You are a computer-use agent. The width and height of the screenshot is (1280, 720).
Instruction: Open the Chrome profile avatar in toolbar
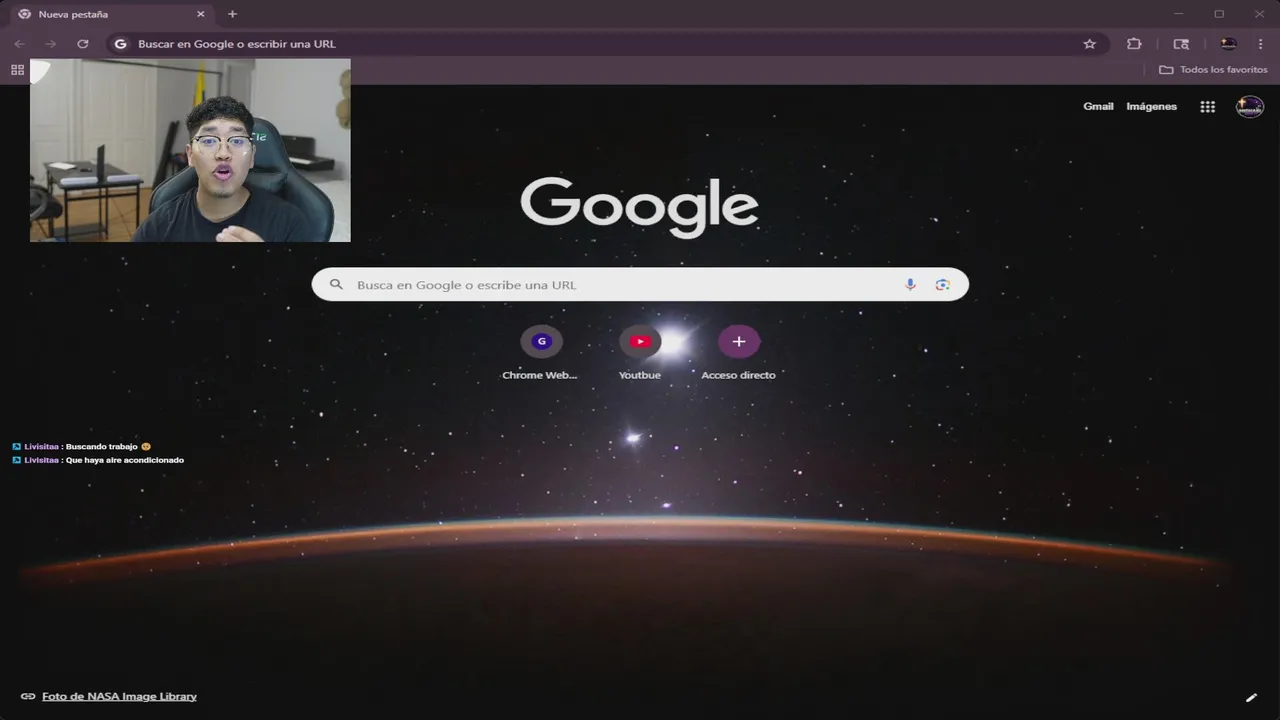(1229, 44)
